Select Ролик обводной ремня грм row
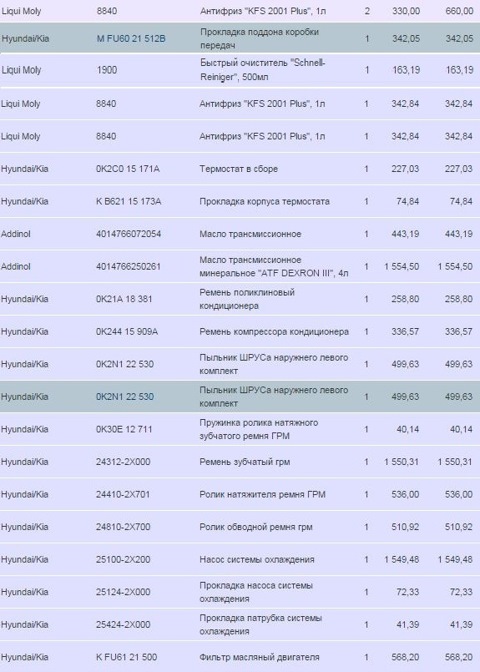This screenshot has width=480, height=672. [240, 527]
